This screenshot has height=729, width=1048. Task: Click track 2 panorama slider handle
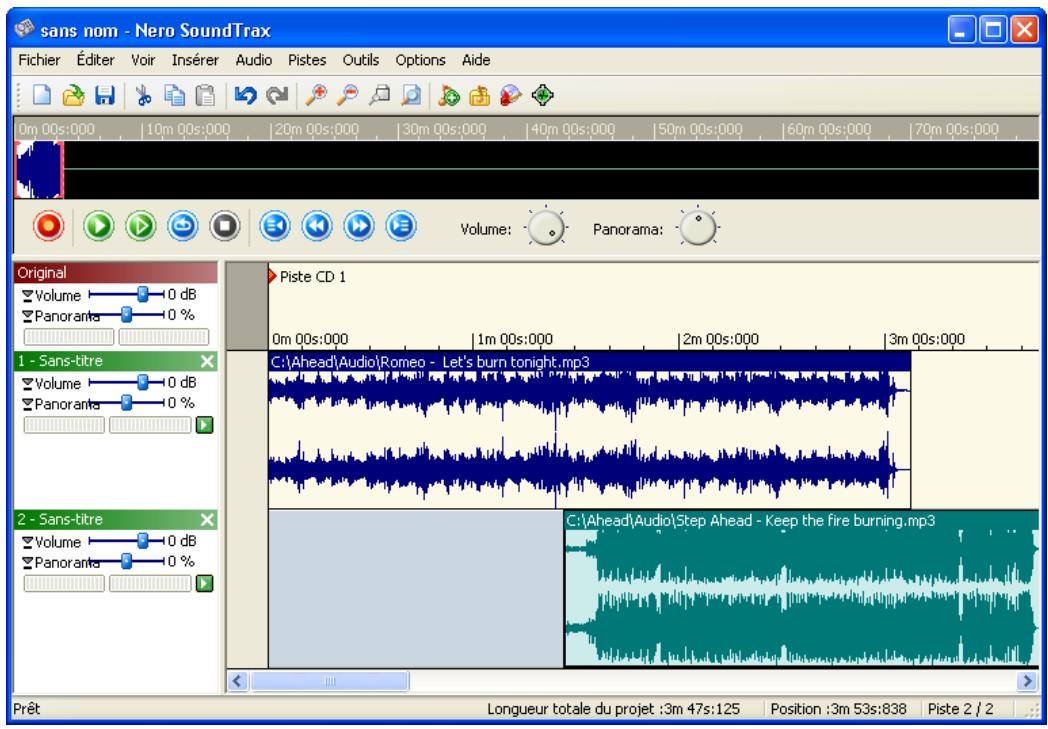click(126, 561)
